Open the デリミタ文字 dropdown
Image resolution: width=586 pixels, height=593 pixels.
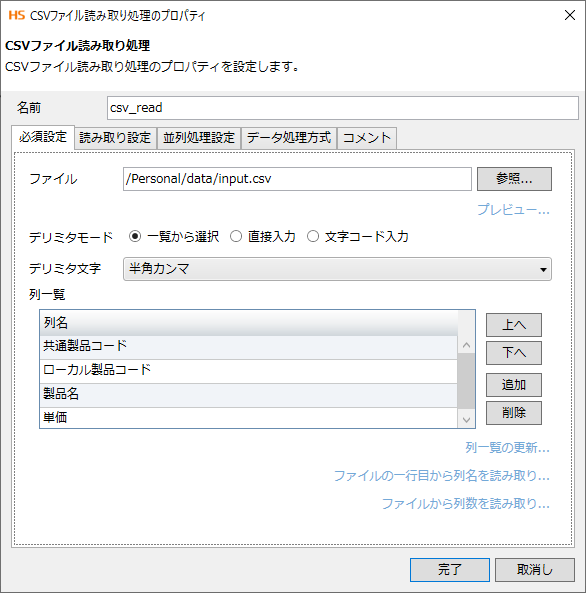(337, 269)
